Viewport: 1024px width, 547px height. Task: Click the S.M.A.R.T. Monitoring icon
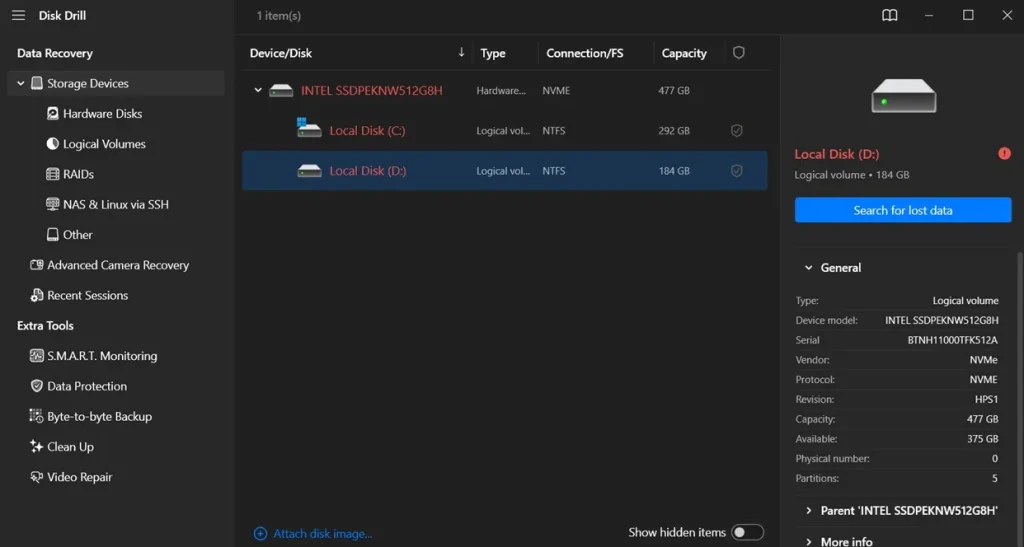point(37,356)
